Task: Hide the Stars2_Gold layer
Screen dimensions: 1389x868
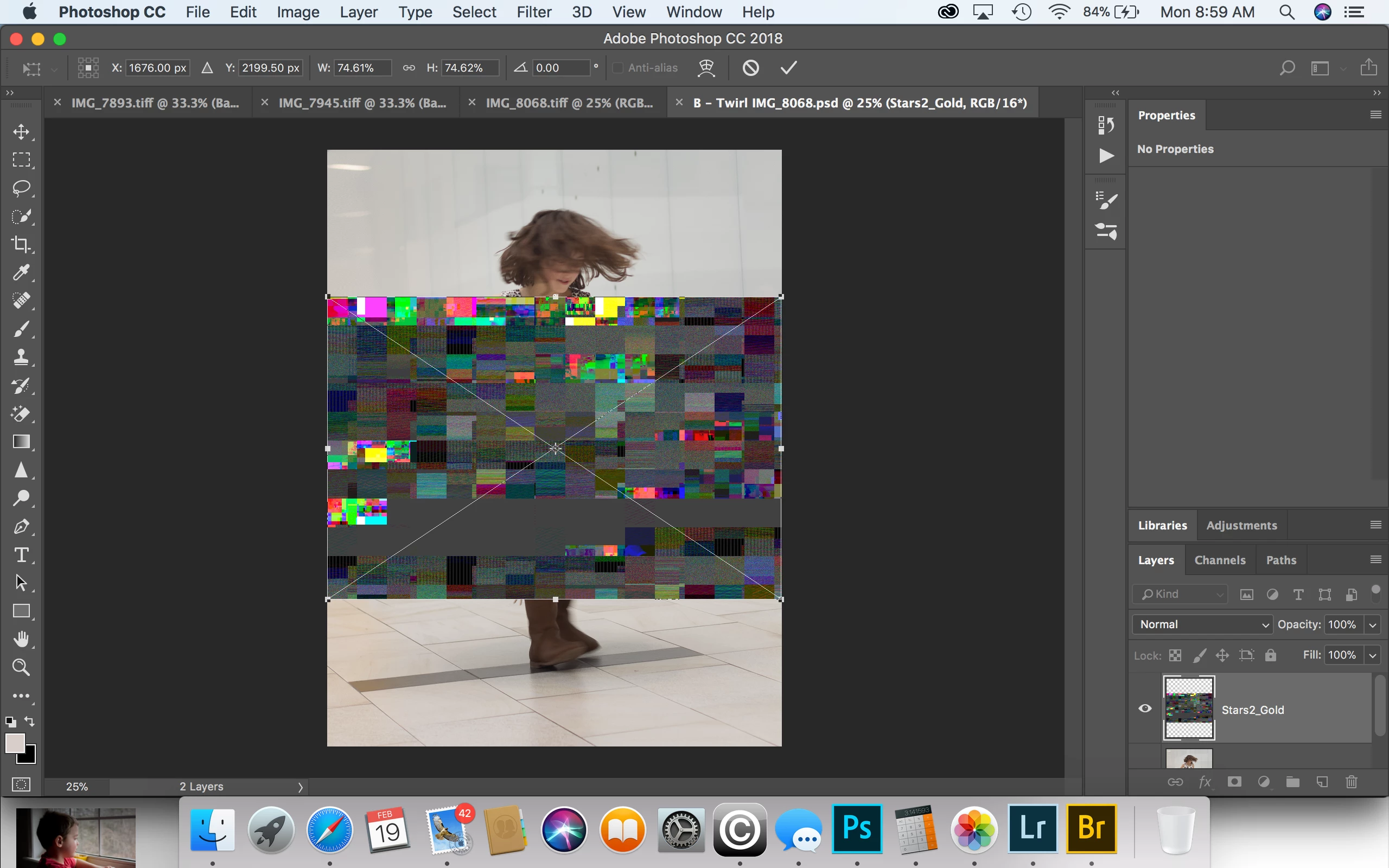Action: click(1145, 709)
